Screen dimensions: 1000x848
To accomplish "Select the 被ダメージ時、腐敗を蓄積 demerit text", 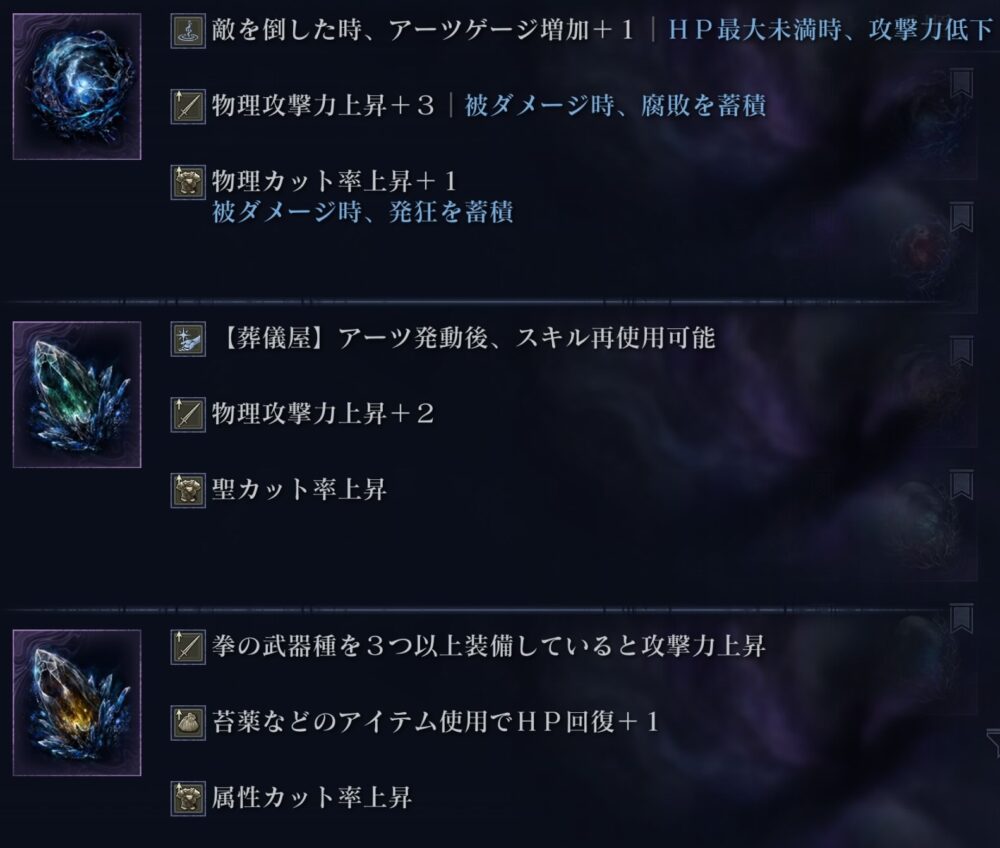I will click(x=615, y=106).
